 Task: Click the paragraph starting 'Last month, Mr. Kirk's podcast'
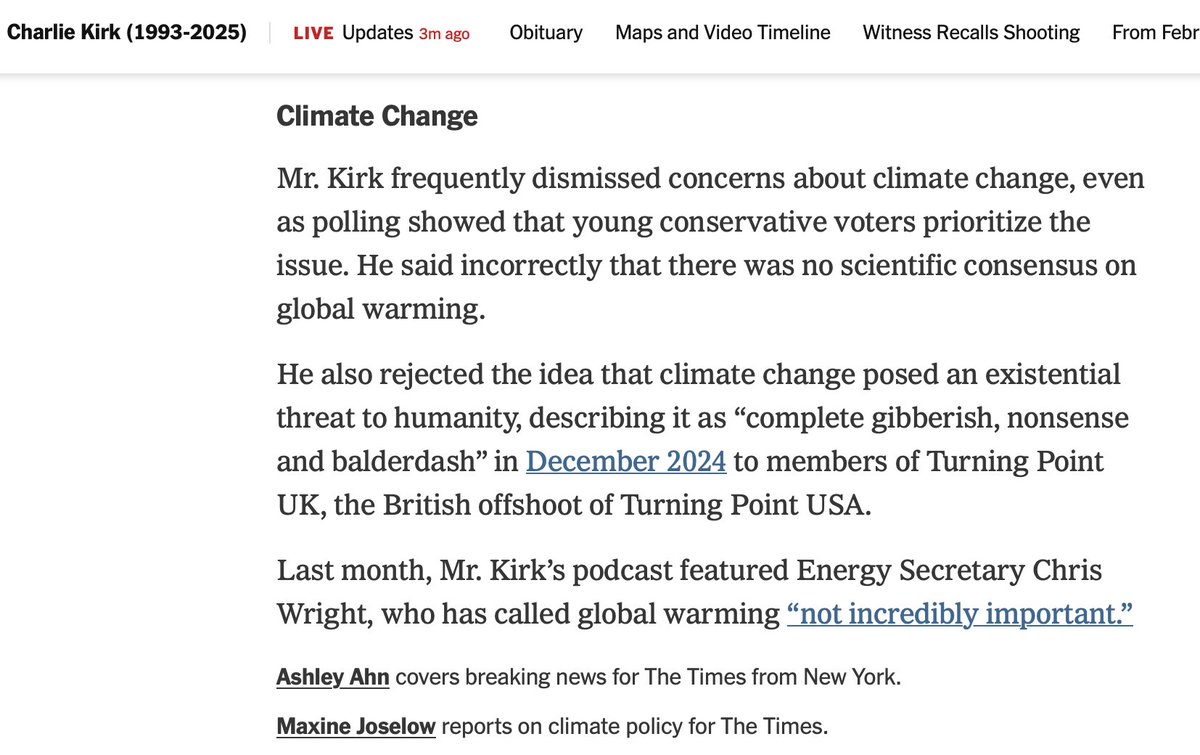point(700,592)
